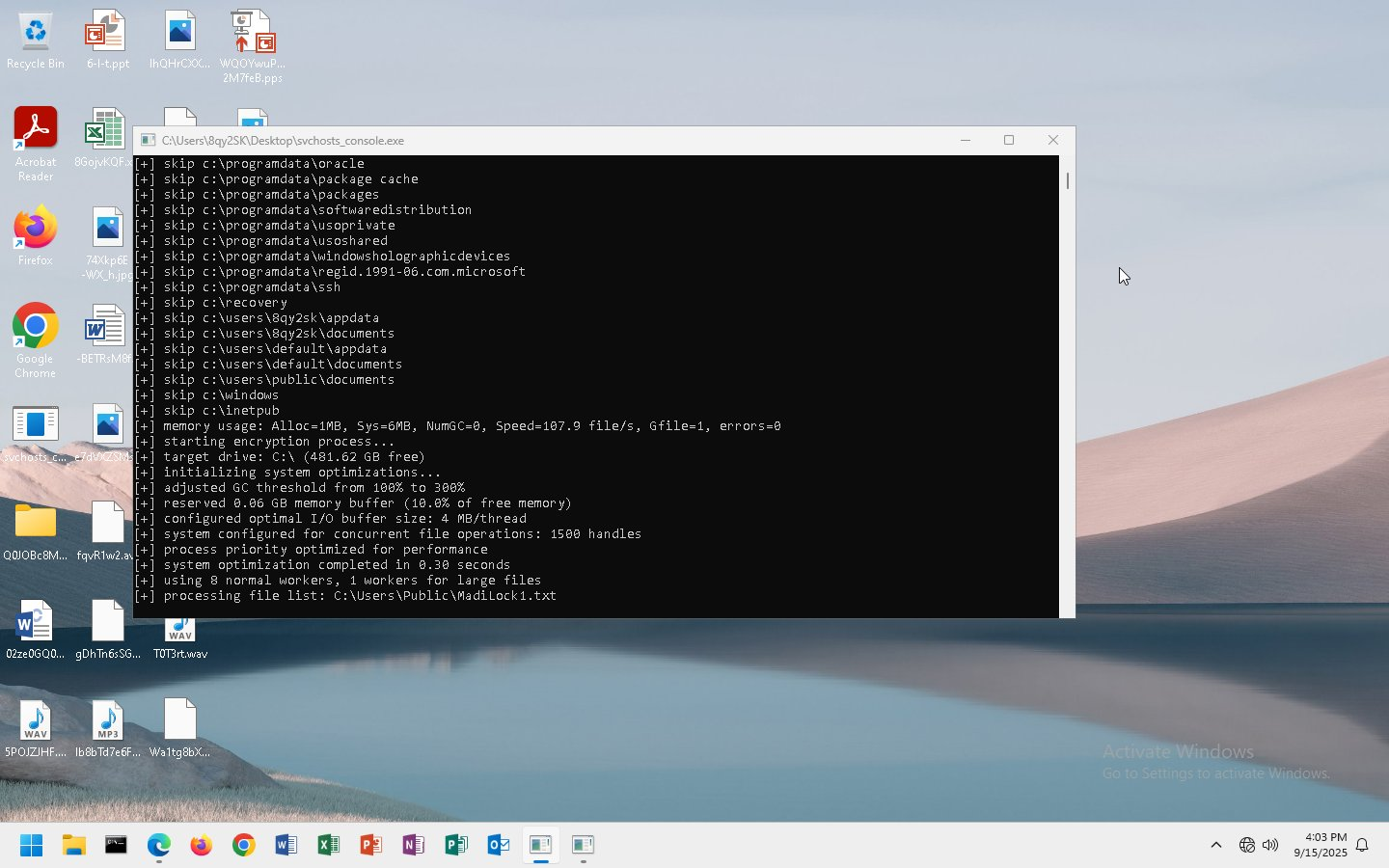Viewport: 1389px width, 868px height.
Task: Click the console window vertical scrollbar thumb
Action: click(x=1068, y=180)
